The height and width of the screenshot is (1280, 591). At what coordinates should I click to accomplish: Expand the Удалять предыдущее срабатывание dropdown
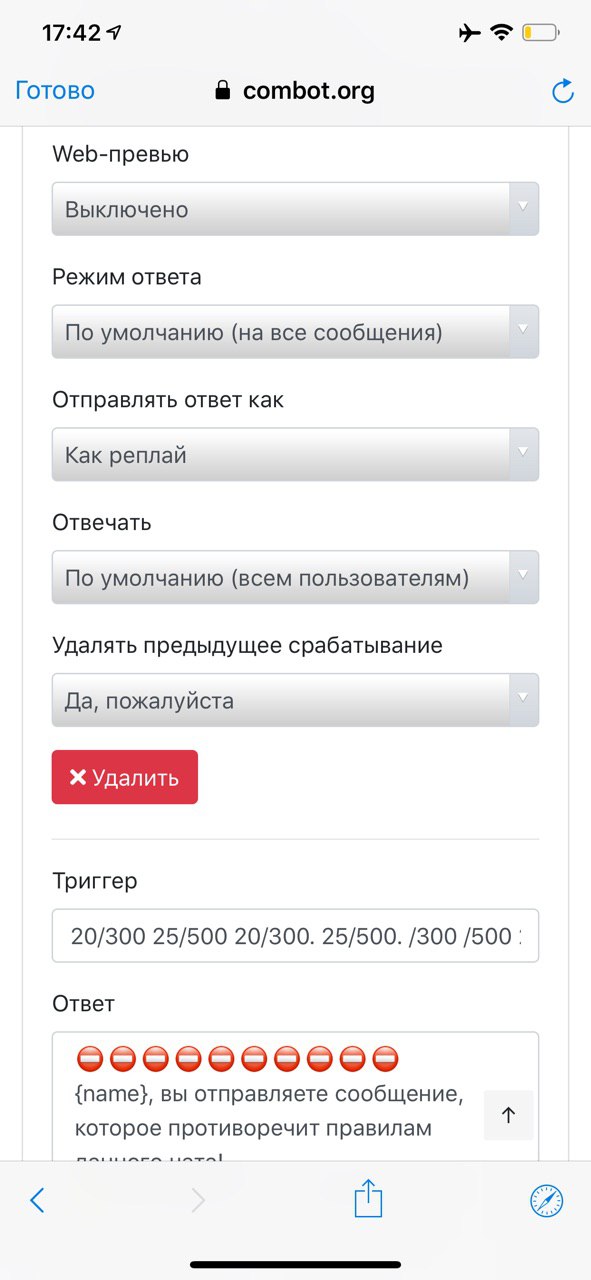pos(295,700)
